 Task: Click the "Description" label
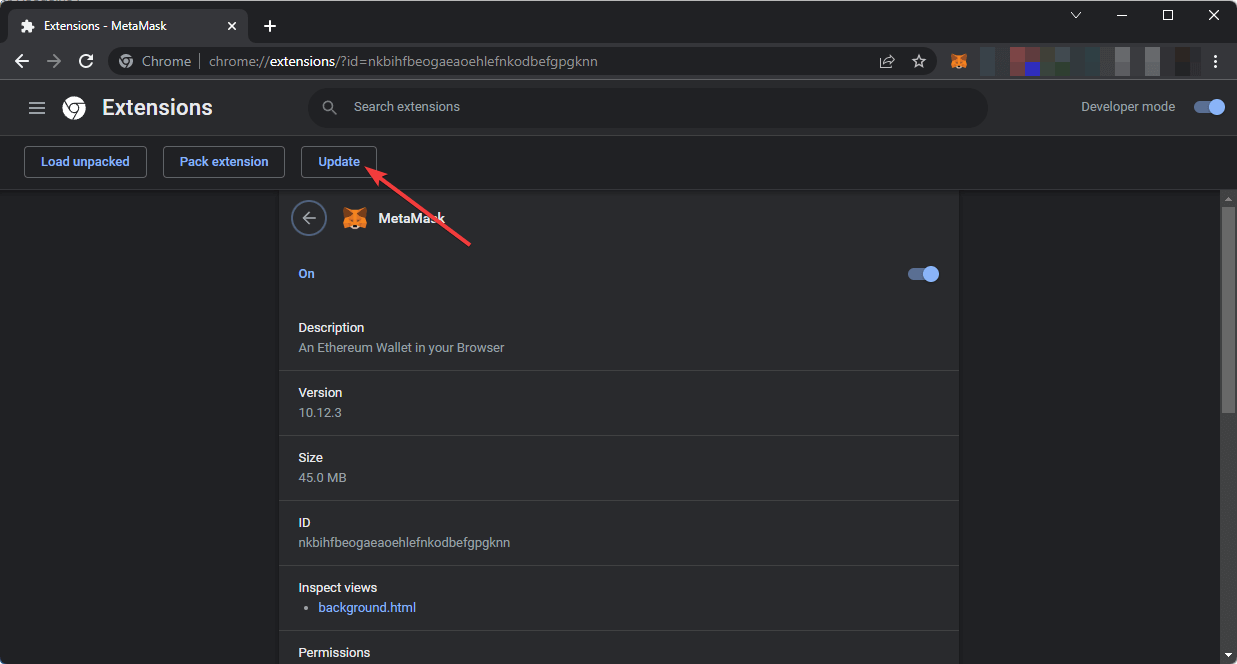331,328
